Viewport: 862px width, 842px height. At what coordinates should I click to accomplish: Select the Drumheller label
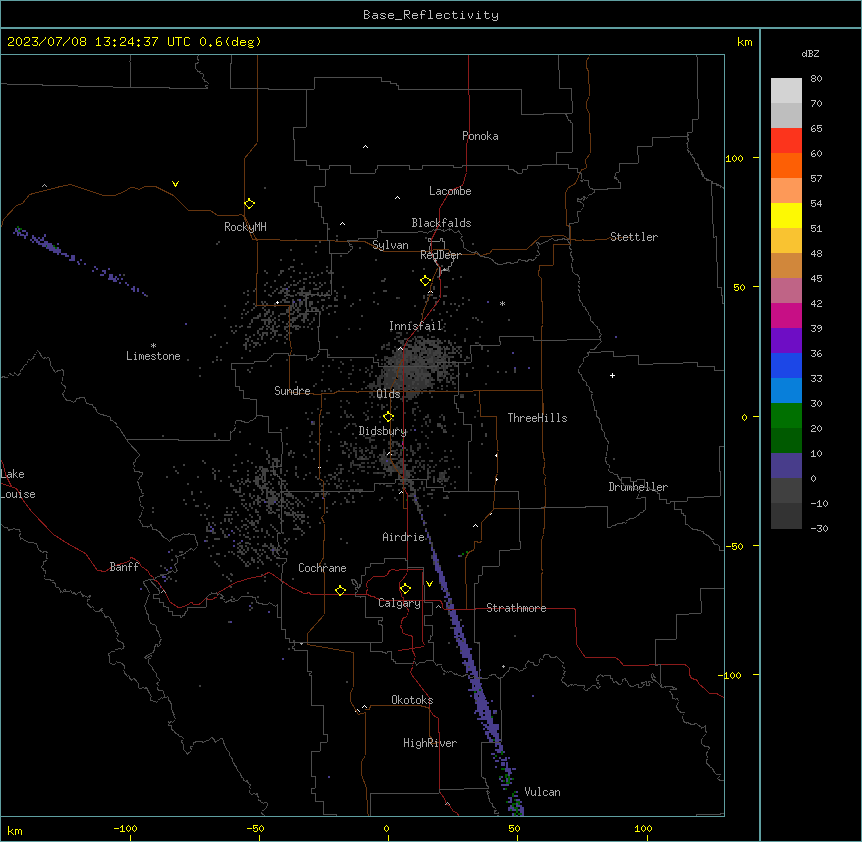tap(638, 487)
